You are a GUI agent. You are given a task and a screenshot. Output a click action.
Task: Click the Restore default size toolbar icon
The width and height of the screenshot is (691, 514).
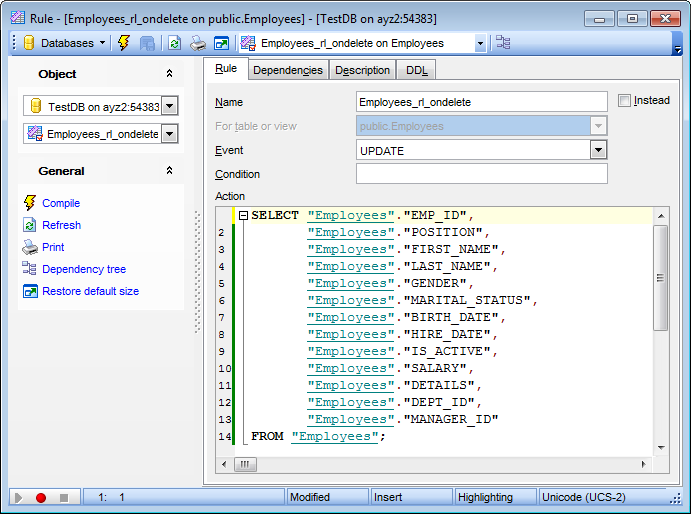(221, 43)
